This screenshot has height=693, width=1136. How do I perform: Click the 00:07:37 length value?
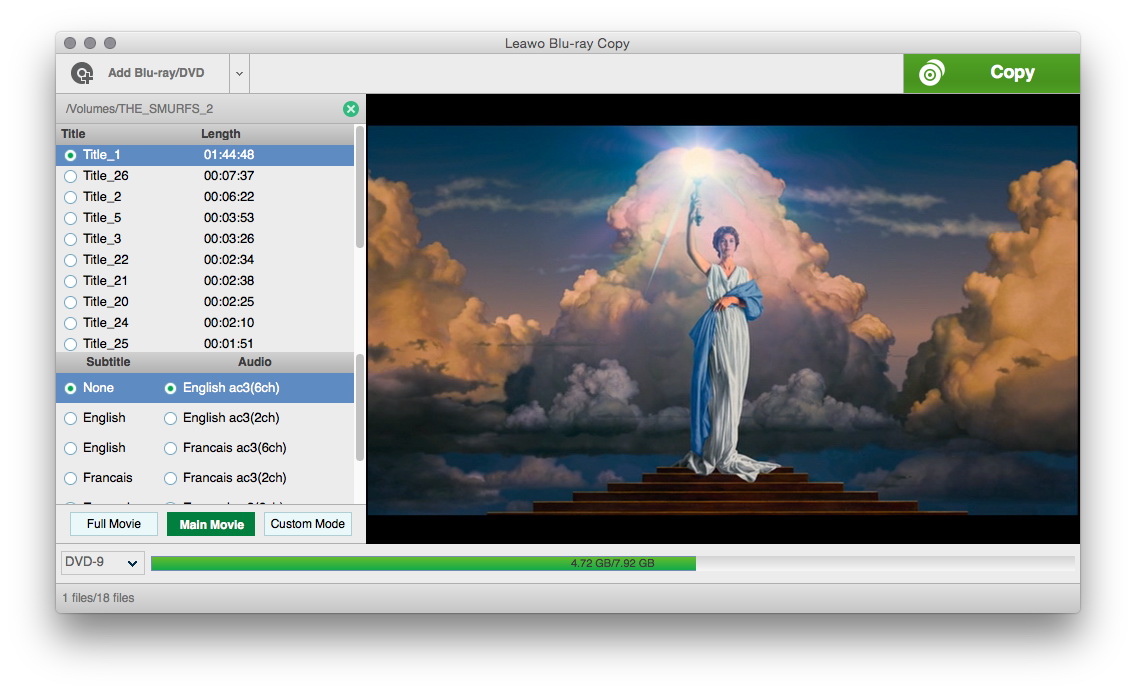[228, 176]
